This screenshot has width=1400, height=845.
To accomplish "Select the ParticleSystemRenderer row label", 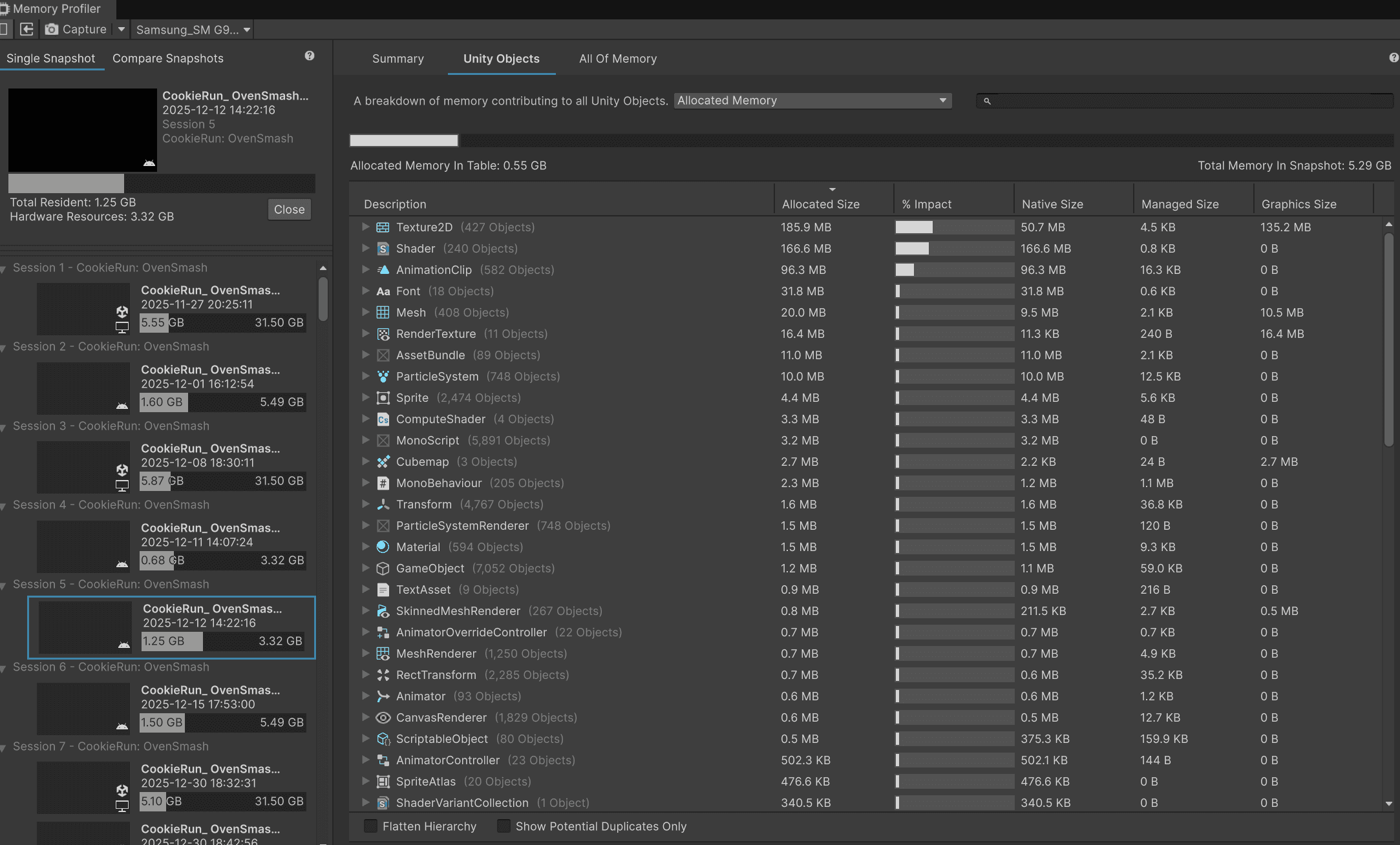I will point(462,526).
